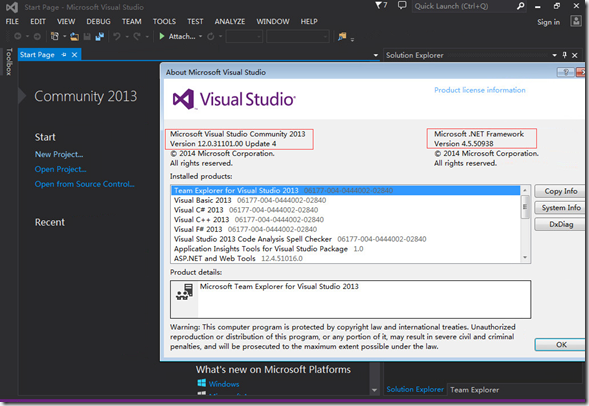
Task: Open the HELP menu
Action: (x=309, y=21)
